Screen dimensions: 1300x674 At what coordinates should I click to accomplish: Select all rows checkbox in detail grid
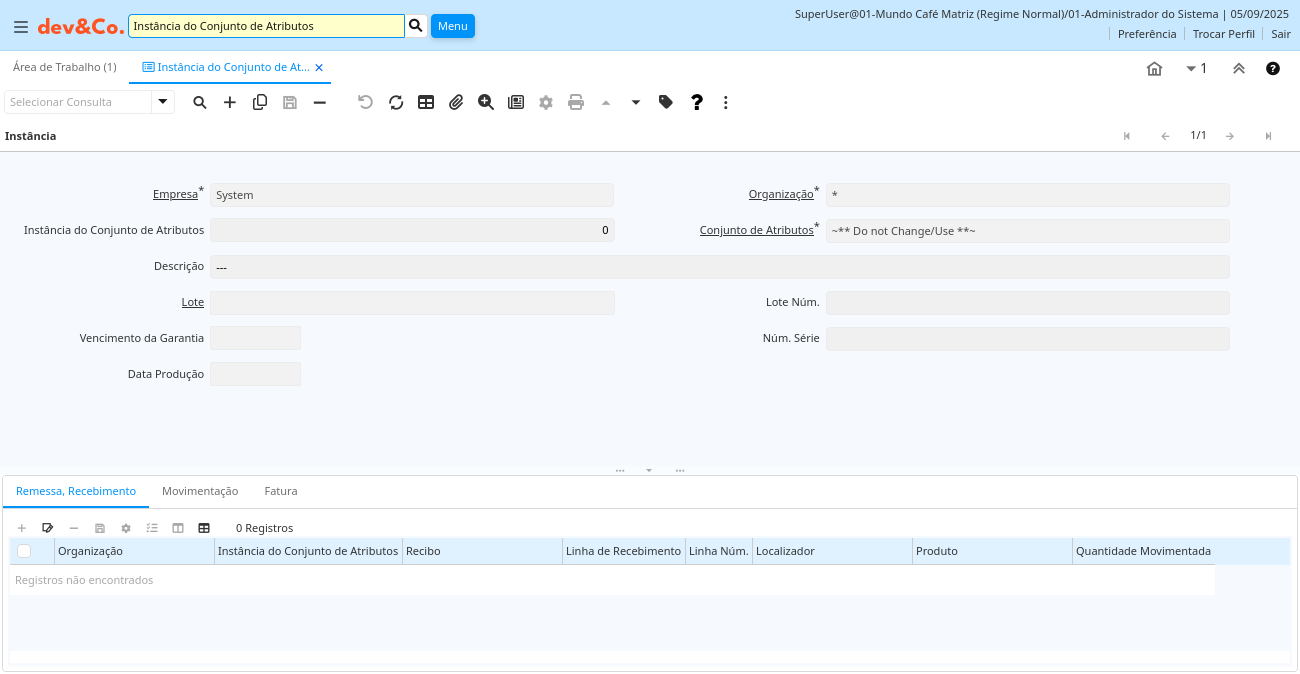pos(24,551)
